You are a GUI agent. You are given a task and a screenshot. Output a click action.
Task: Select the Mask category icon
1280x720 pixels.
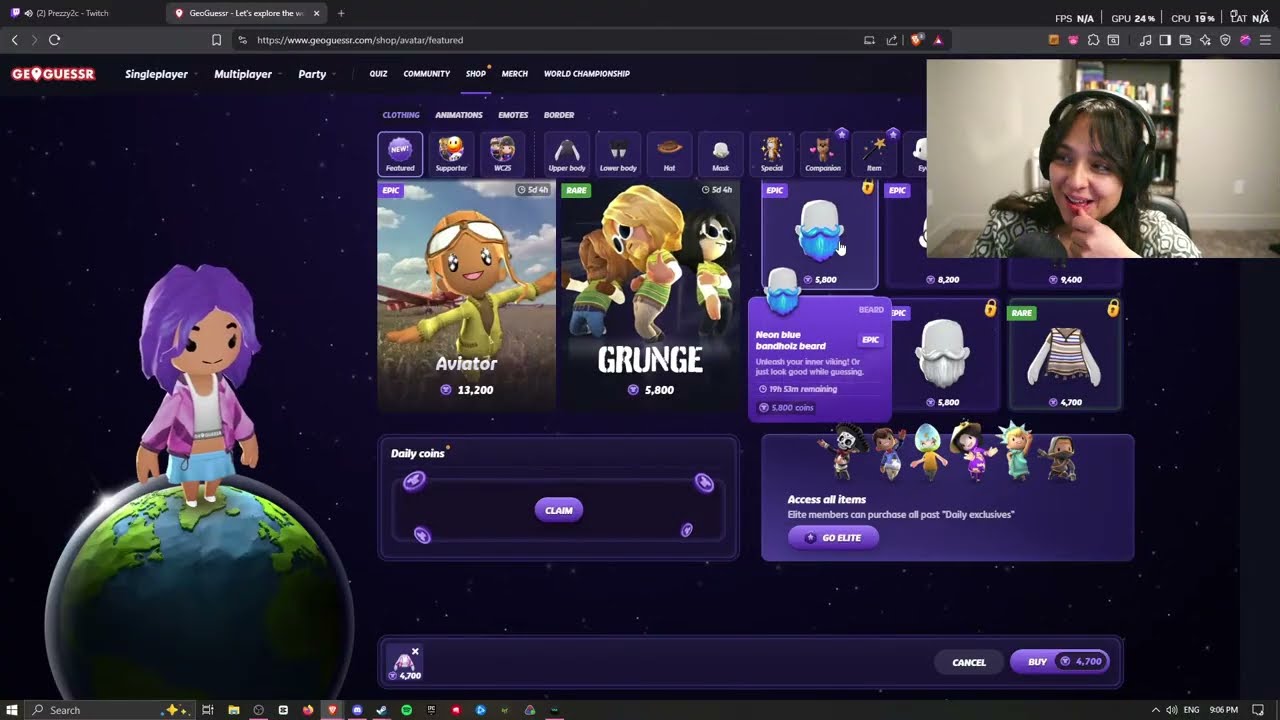[720, 154]
